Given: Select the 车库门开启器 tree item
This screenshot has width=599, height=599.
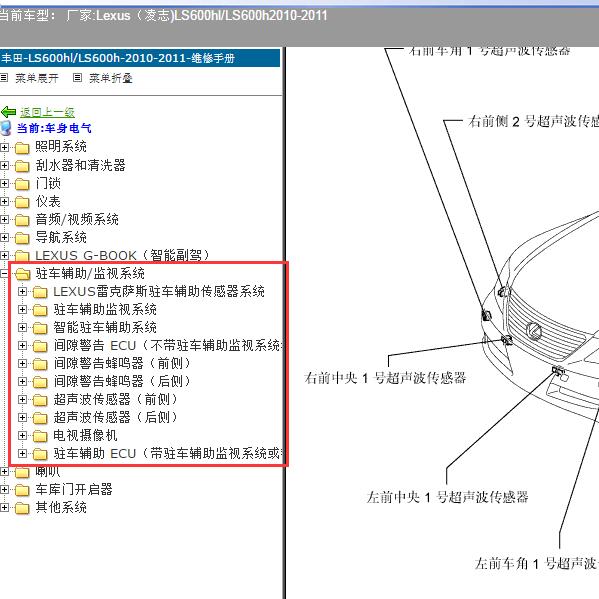Looking at the screenshot, I should 74,489.
